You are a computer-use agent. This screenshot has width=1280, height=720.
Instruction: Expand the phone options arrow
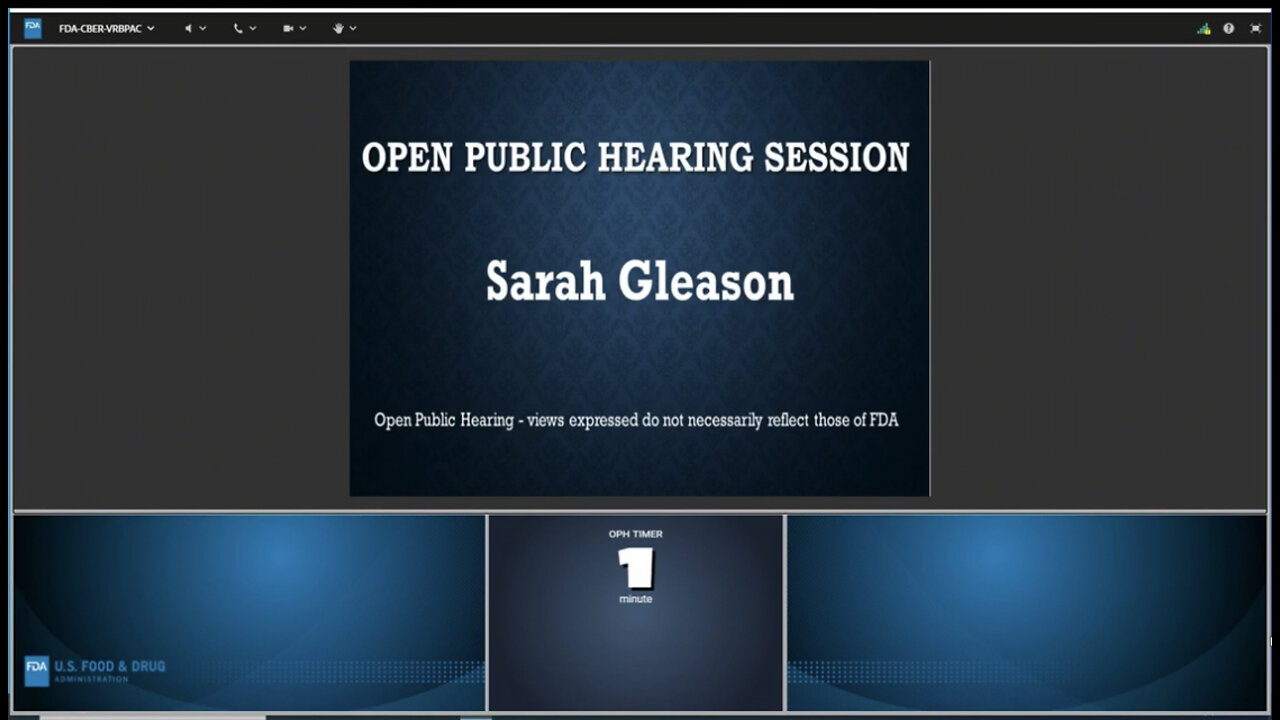pos(253,28)
